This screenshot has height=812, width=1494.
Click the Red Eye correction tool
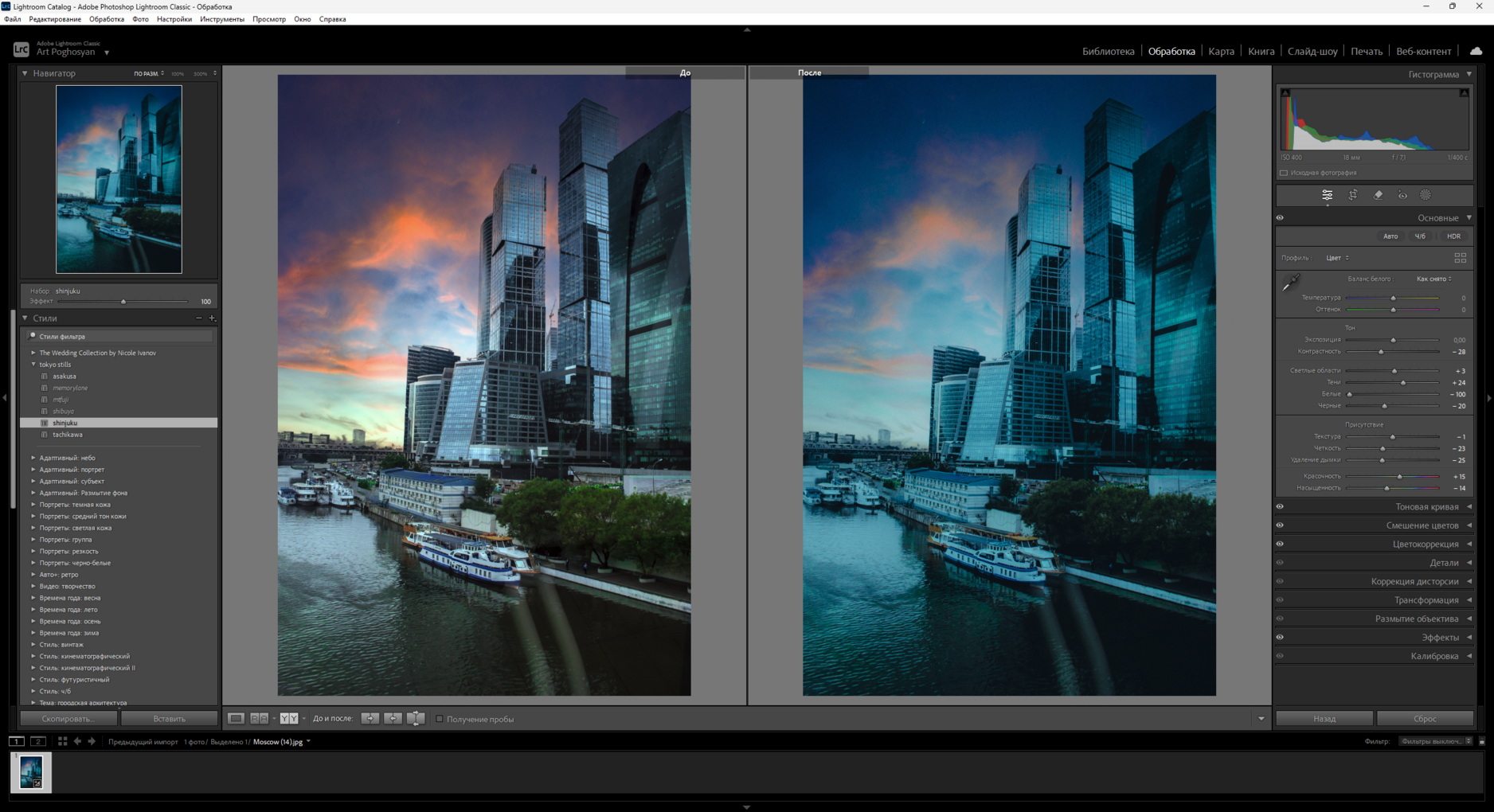click(1402, 195)
